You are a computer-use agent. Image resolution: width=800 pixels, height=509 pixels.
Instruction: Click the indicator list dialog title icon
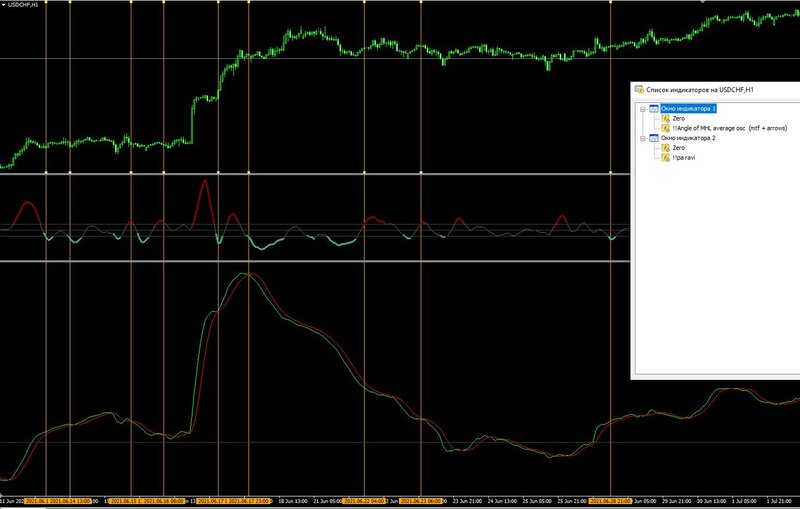pyautogui.click(x=639, y=90)
